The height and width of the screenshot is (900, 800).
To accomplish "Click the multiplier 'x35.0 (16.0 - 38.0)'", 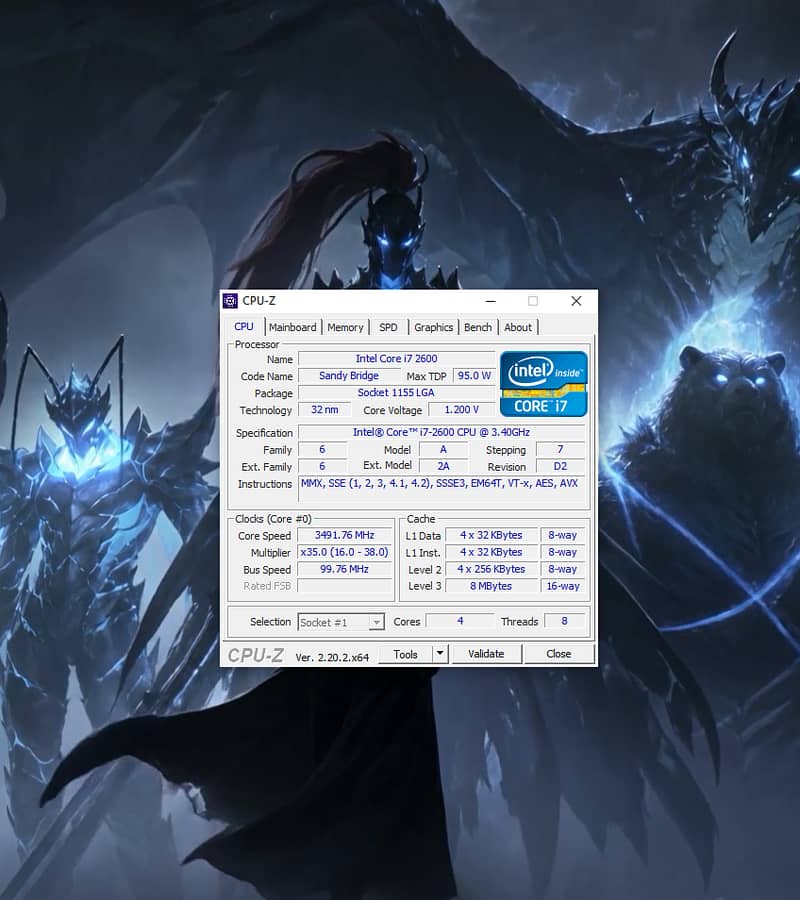I will pos(344,552).
